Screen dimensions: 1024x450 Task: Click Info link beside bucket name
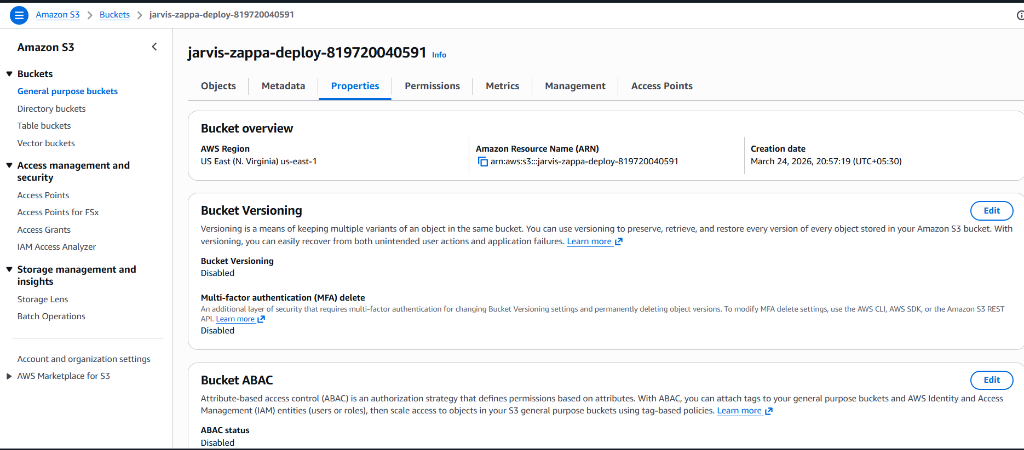(x=439, y=55)
